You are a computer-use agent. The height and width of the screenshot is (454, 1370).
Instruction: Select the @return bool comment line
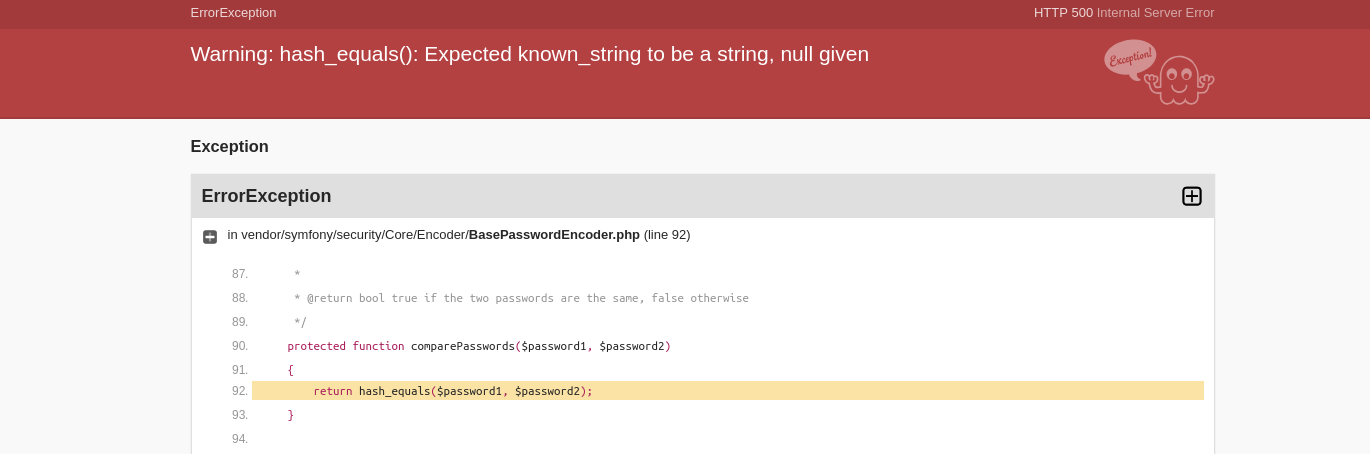pos(521,298)
